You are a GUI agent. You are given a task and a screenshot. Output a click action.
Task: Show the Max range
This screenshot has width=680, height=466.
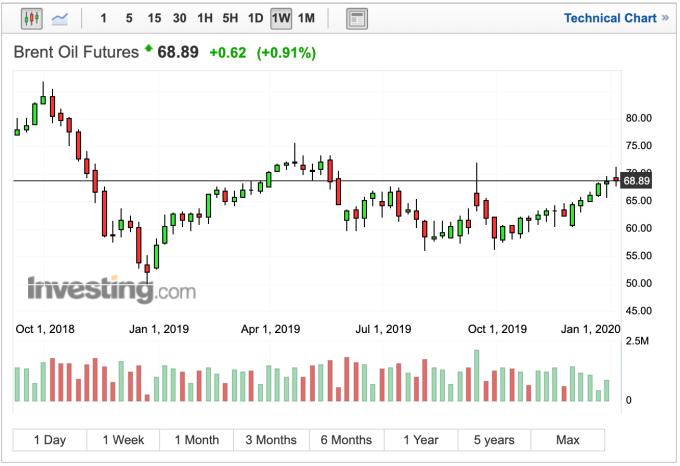[x=568, y=440]
